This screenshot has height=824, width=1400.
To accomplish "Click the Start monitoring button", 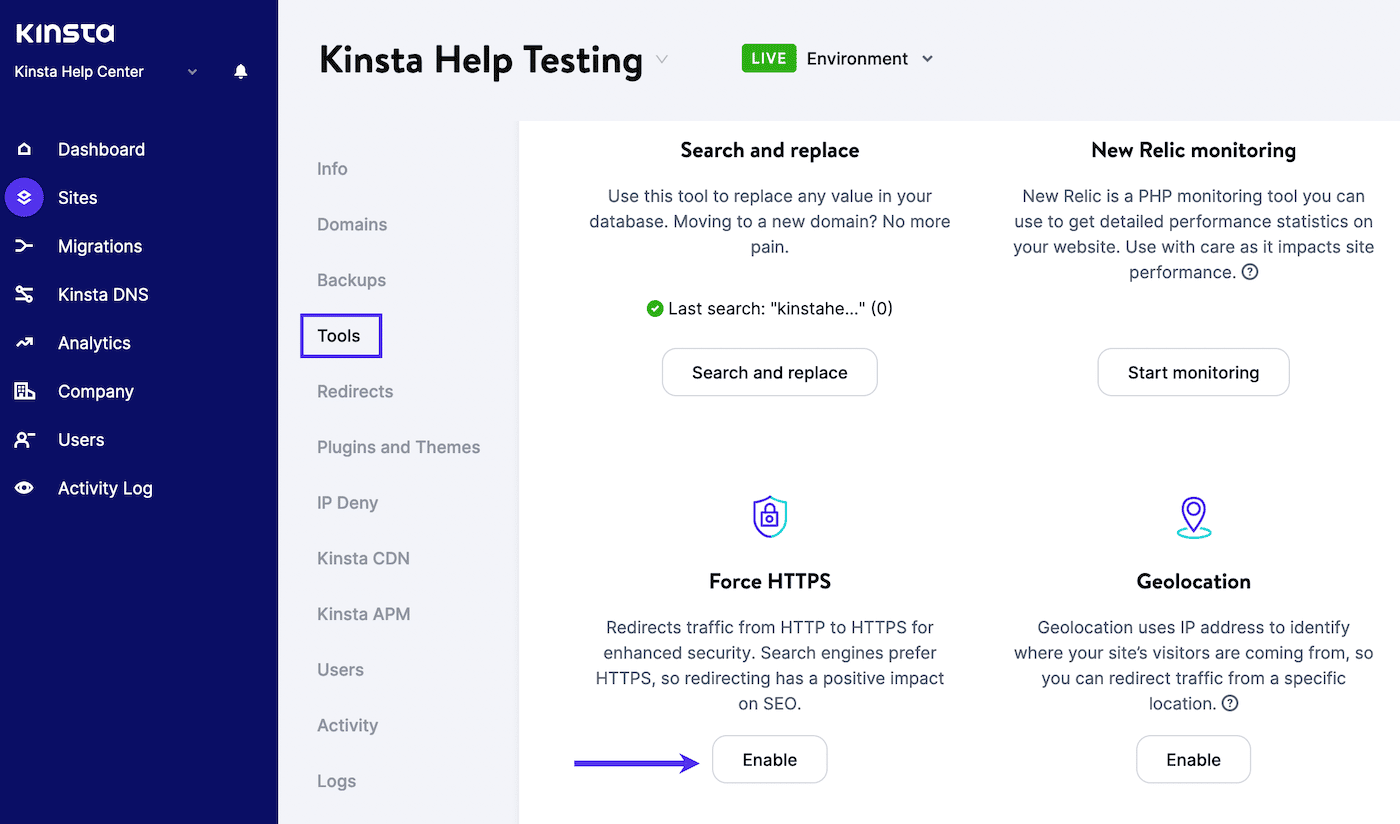I will click(1193, 372).
